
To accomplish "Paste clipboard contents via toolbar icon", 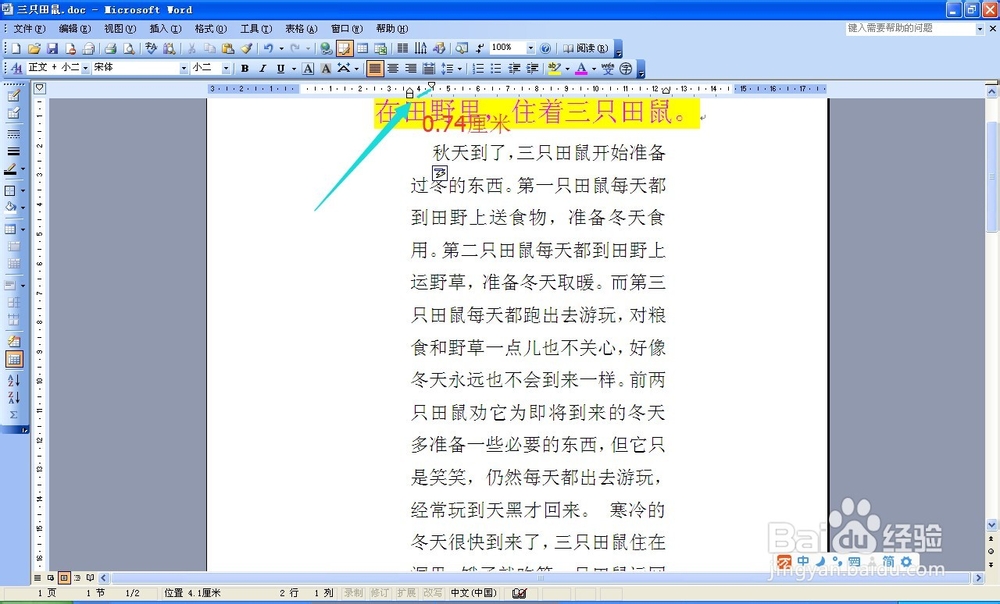I will [x=228, y=48].
